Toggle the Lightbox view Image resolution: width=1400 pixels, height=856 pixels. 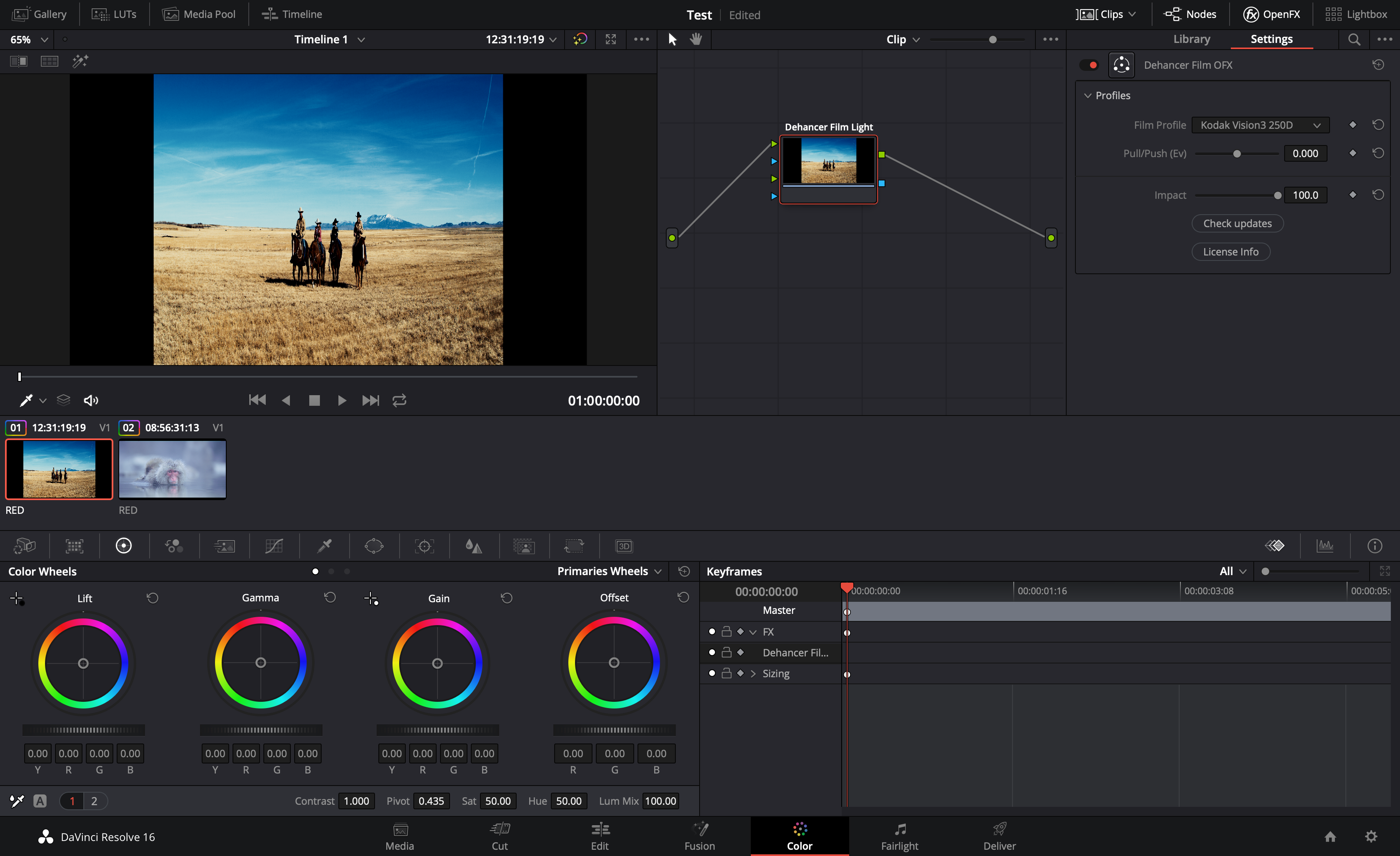(1357, 14)
